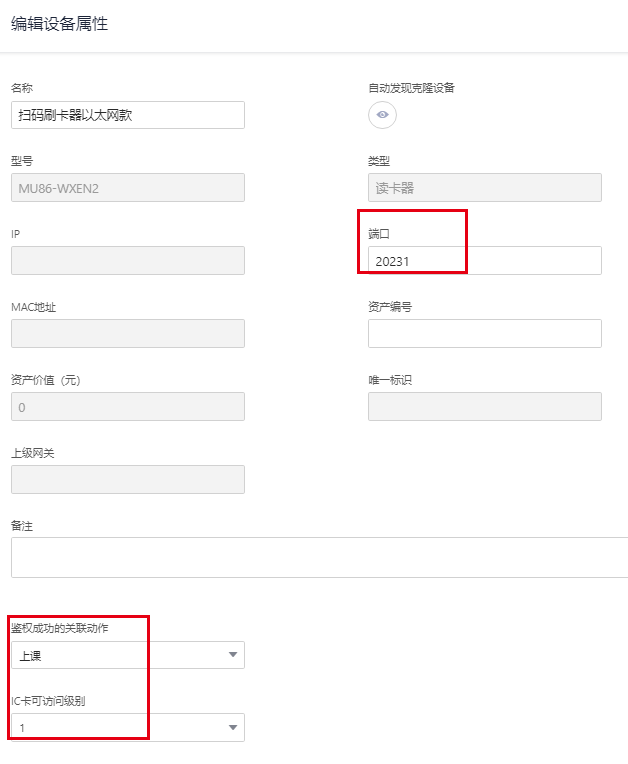Click the 型号 field showing MU86-WXEN2

(127, 188)
